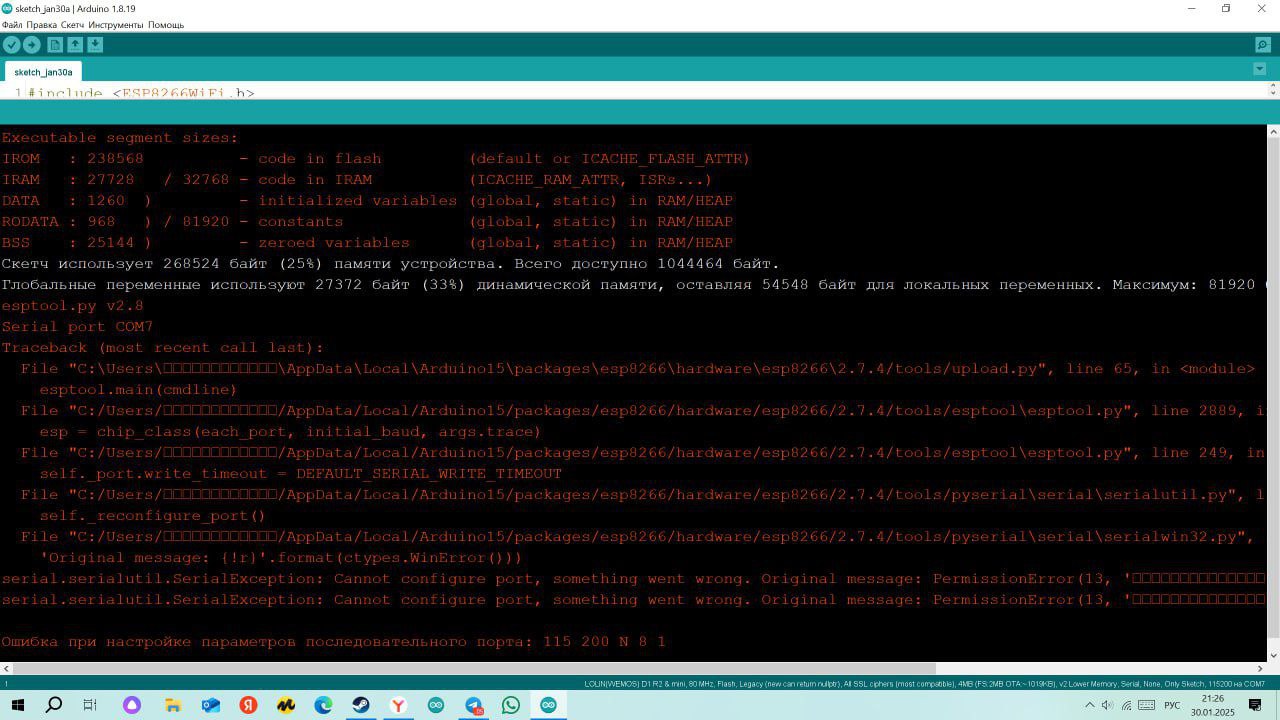
Task: Click the console scroll down arrow
Action: click(x=1273, y=655)
